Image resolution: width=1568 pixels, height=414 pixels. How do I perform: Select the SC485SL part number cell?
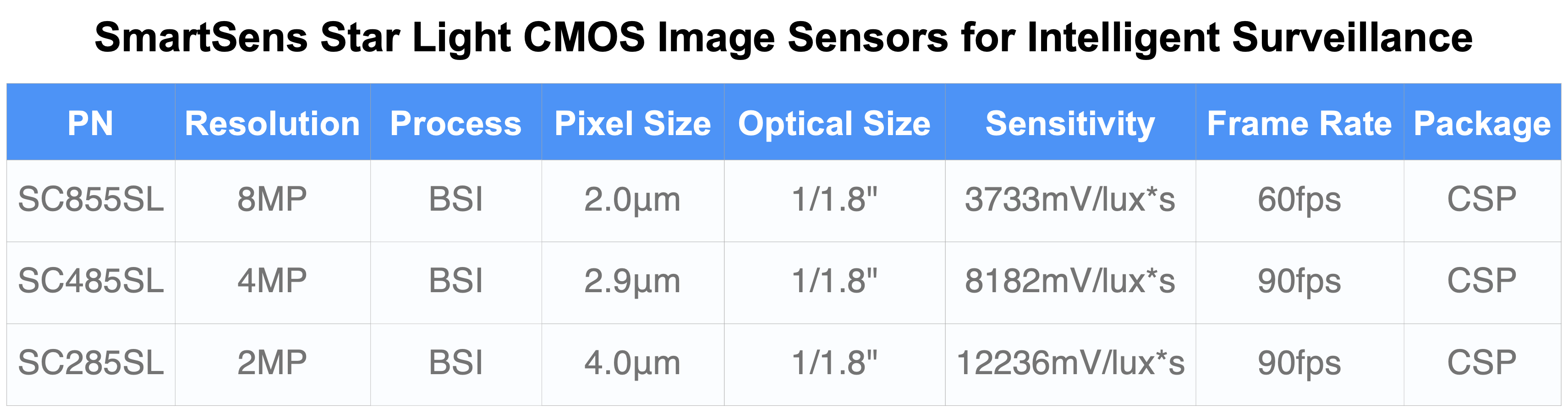(x=91, y=282)
